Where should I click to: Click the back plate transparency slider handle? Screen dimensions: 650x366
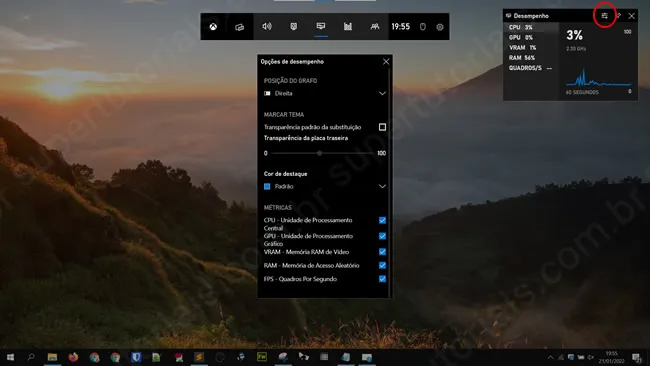319,153
